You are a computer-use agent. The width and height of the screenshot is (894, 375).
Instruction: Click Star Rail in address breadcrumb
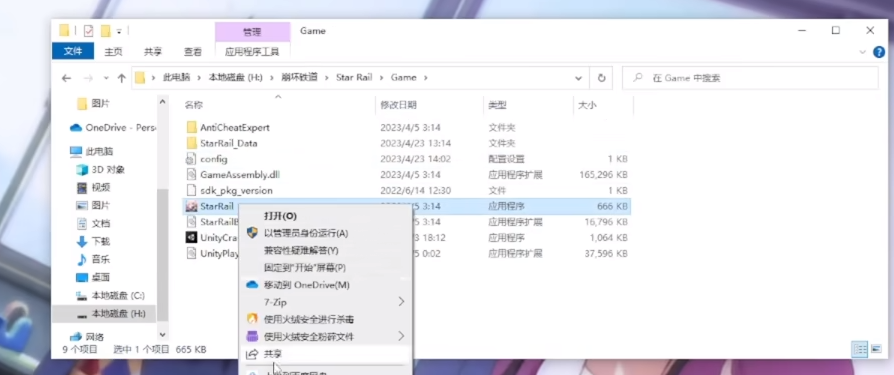click(354, 78)
